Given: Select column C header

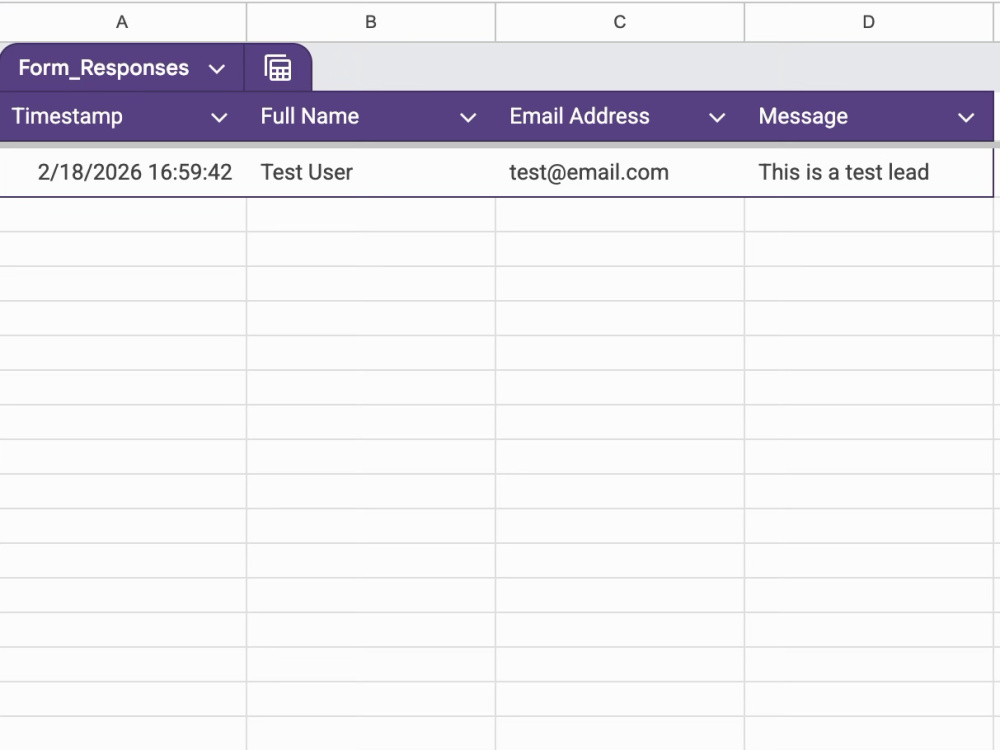Looking at the screenshot, I should coord(620,22).
